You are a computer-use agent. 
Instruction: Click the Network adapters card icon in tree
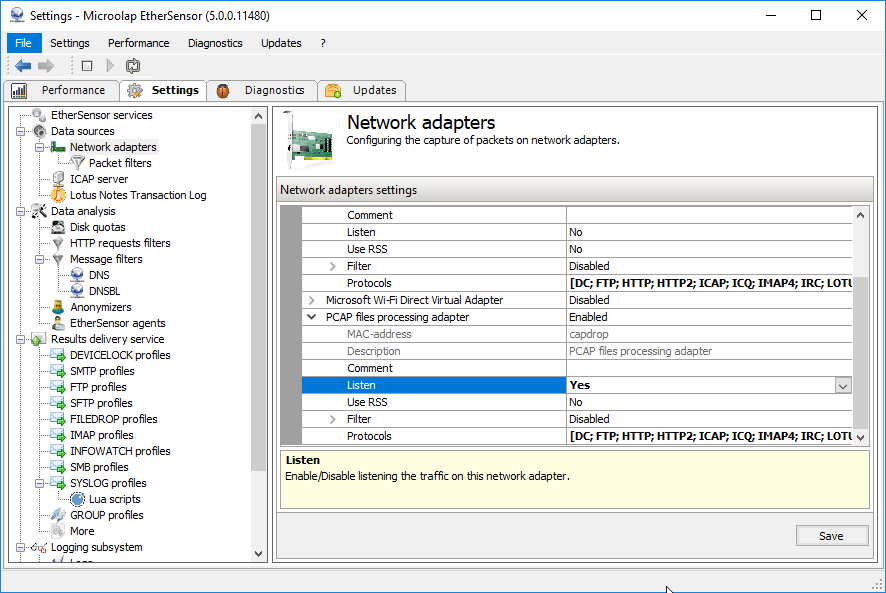click(58, 147)
